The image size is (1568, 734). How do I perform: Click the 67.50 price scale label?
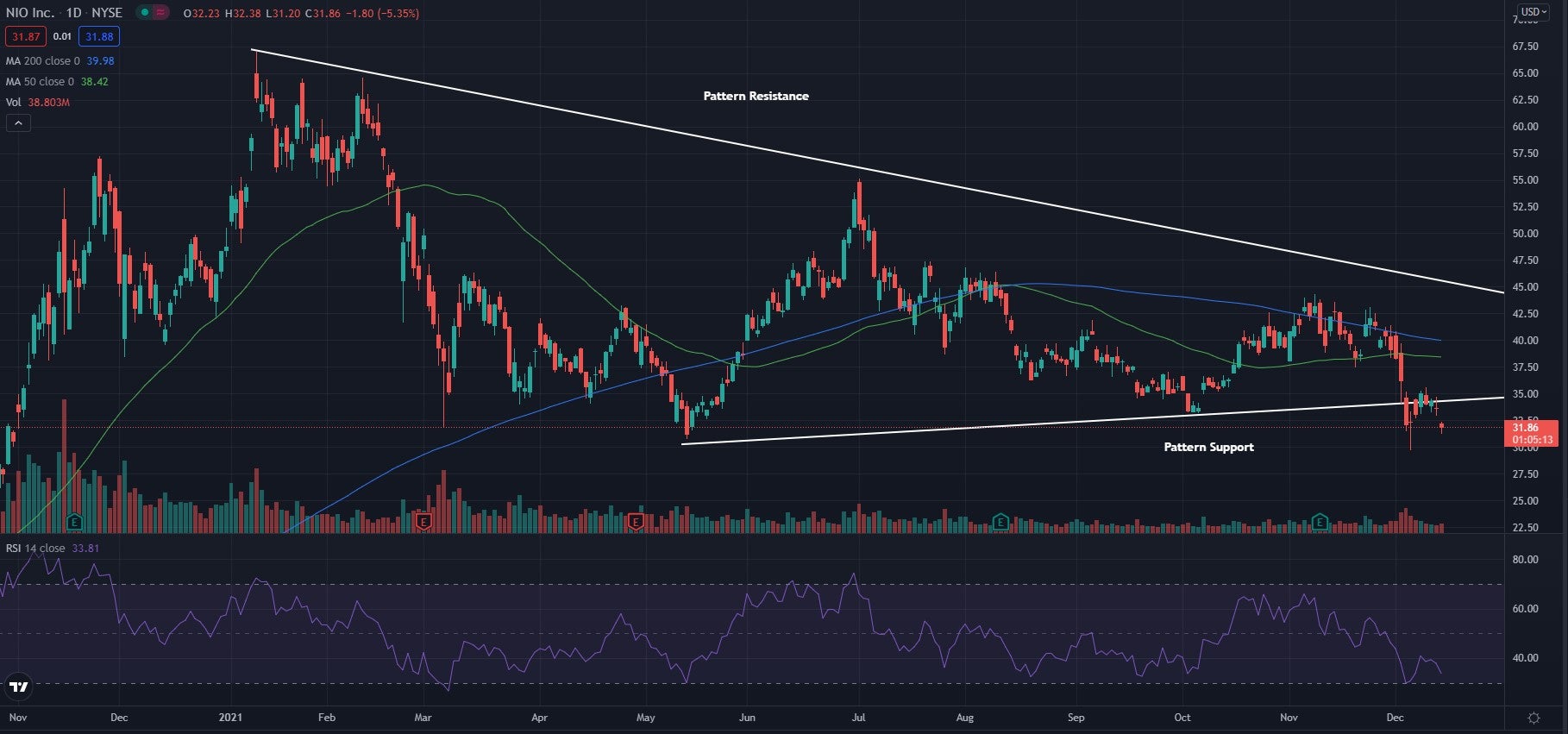(x=1525, y=47)
